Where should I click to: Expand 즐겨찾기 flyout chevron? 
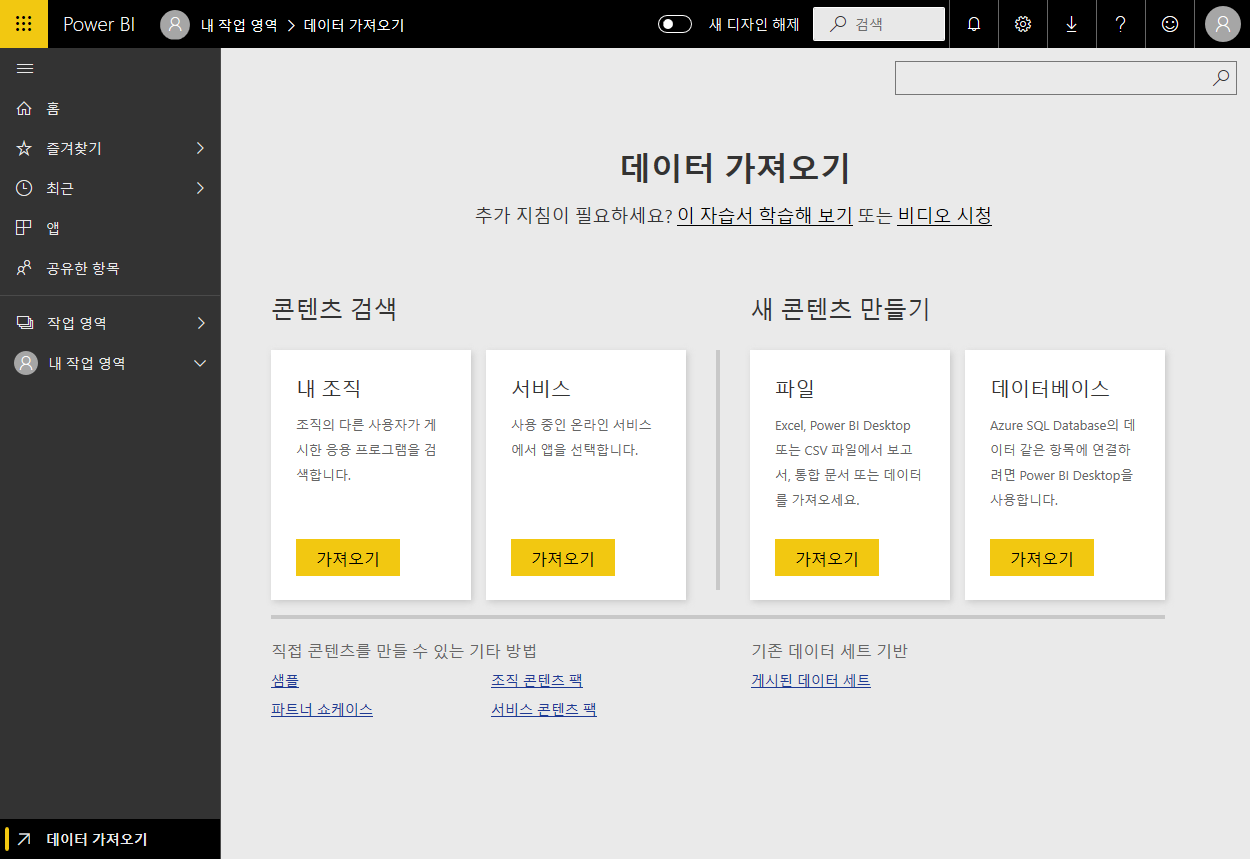[x=200, y=148]
